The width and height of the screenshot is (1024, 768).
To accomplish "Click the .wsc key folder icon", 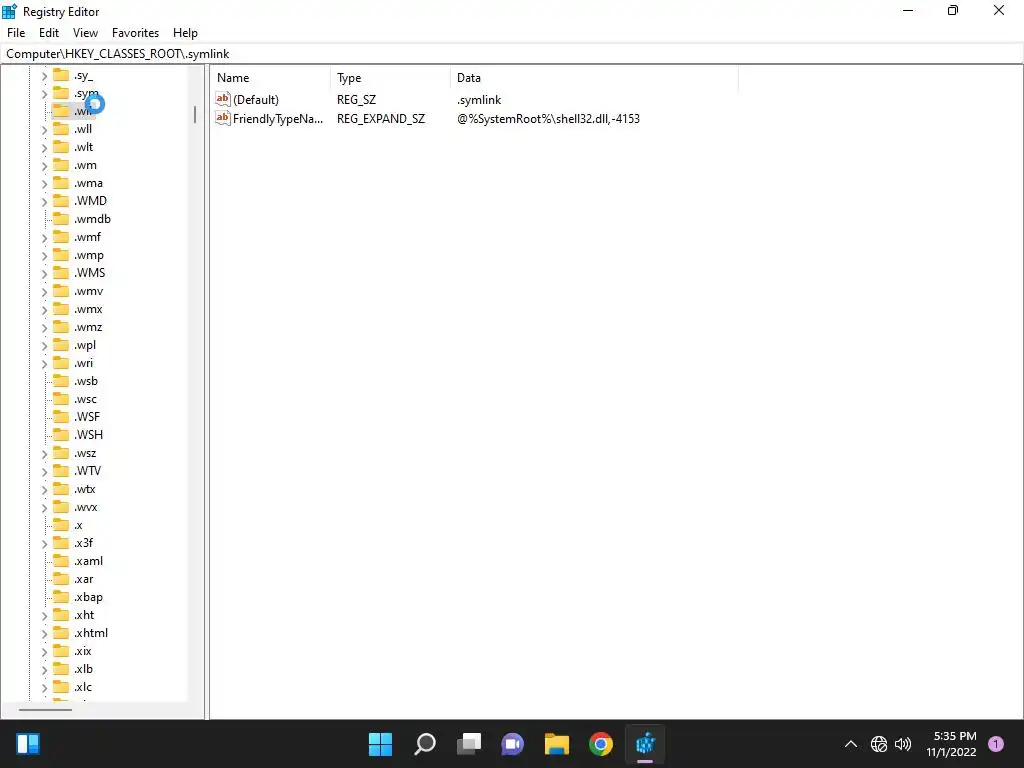I will pos(61,399).
